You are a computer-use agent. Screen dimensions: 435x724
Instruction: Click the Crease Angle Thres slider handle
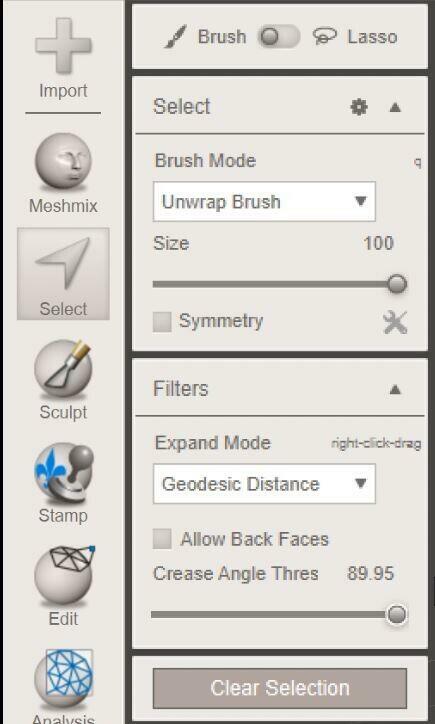pos(397,615)
